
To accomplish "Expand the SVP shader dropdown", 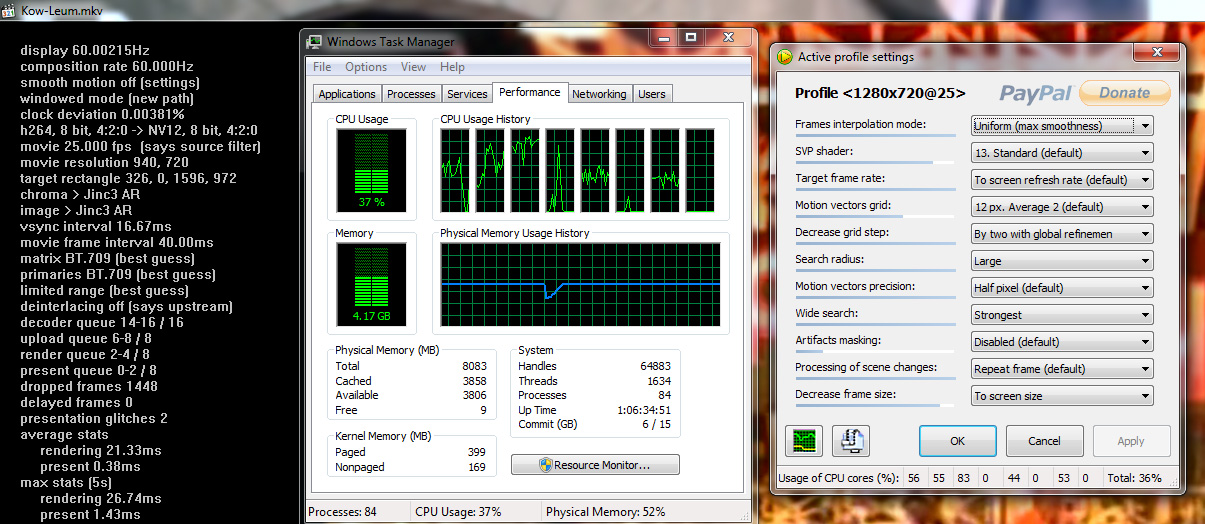I will (x=1062, y=153).
